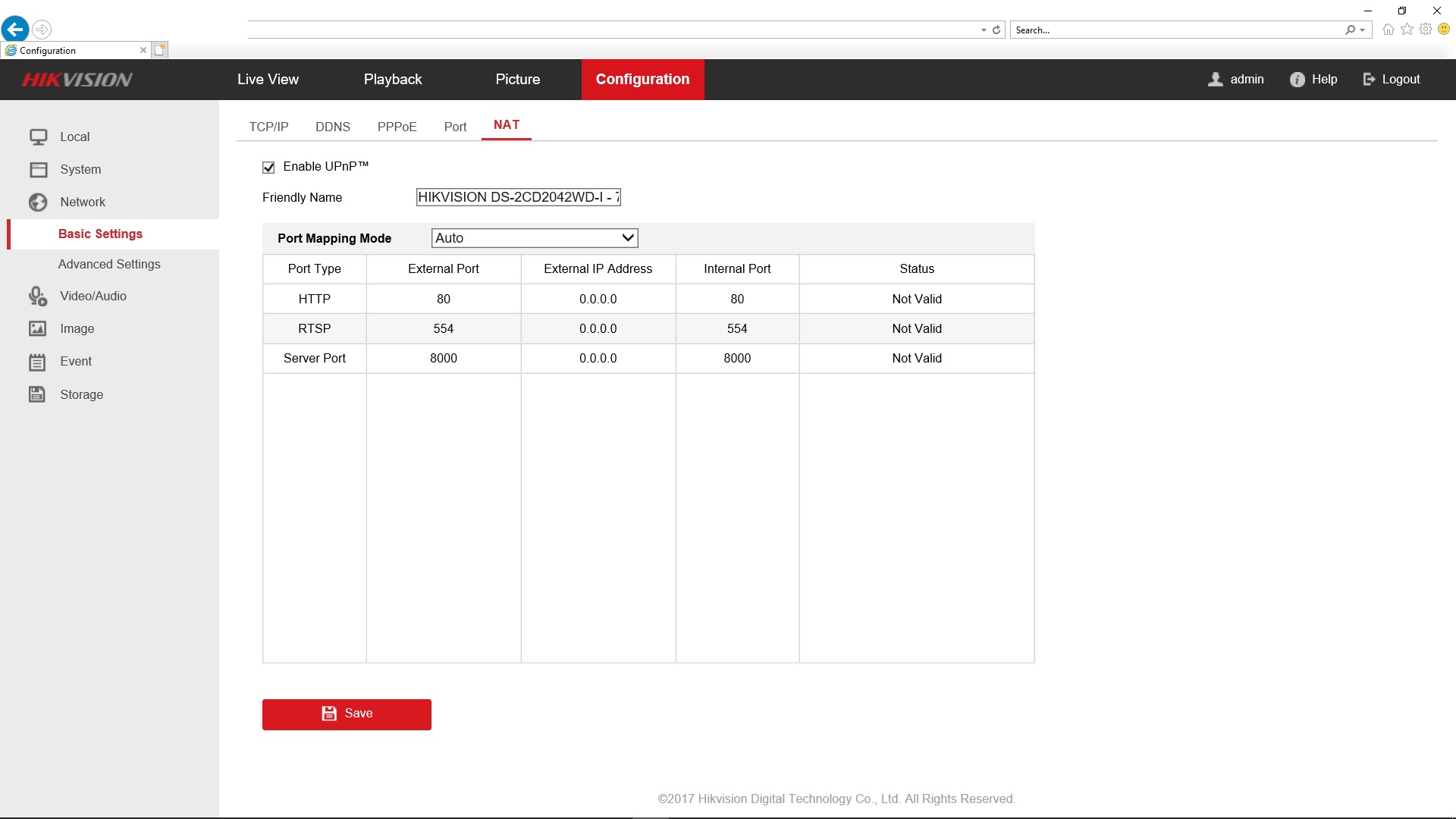Click the Network globe icon

click(38, 202)
